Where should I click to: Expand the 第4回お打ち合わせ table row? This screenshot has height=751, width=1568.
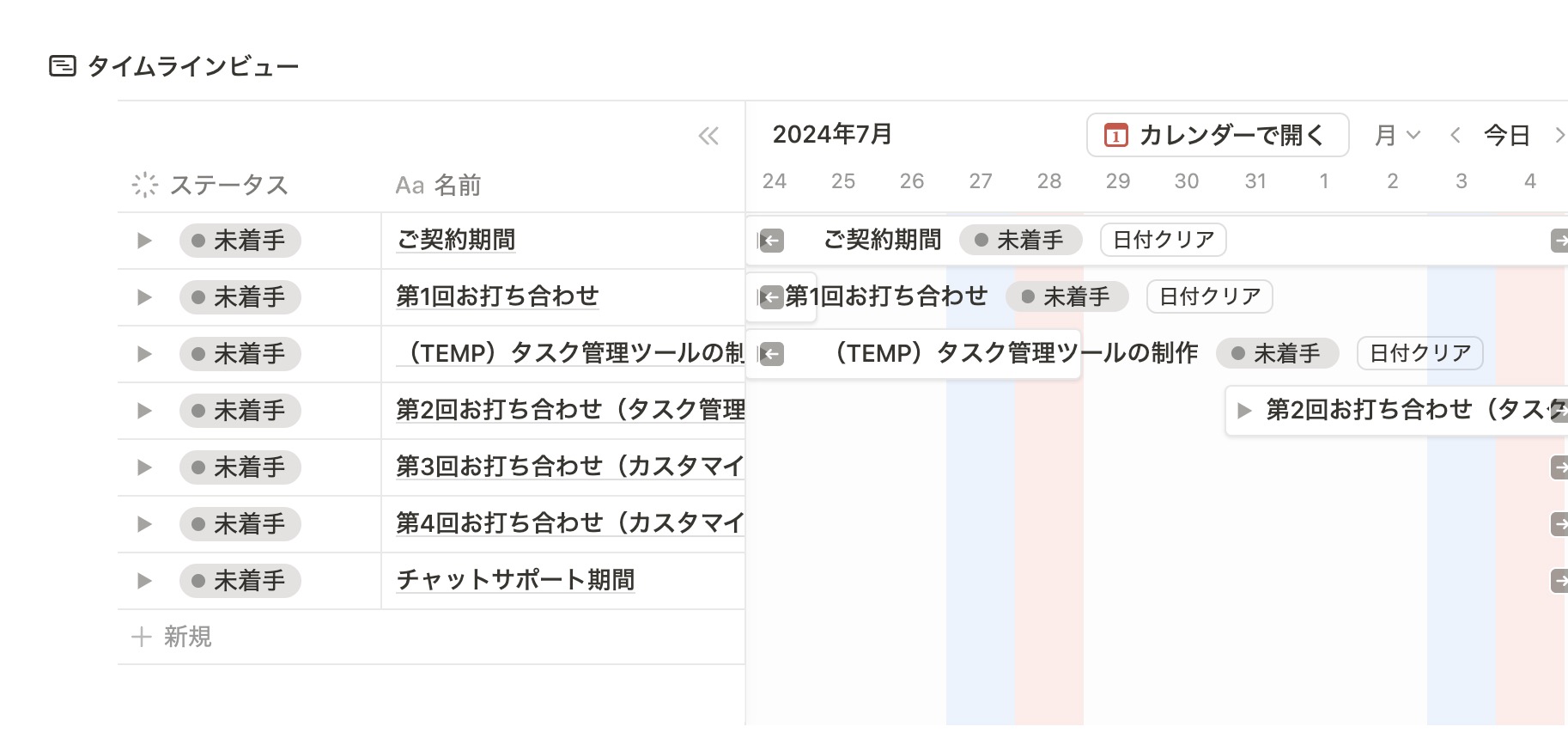[x=144, y=524]
